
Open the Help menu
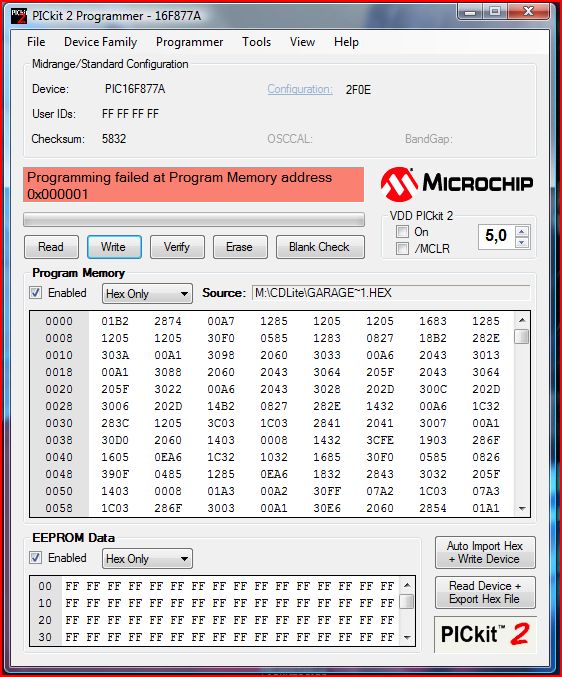(346, 42)
